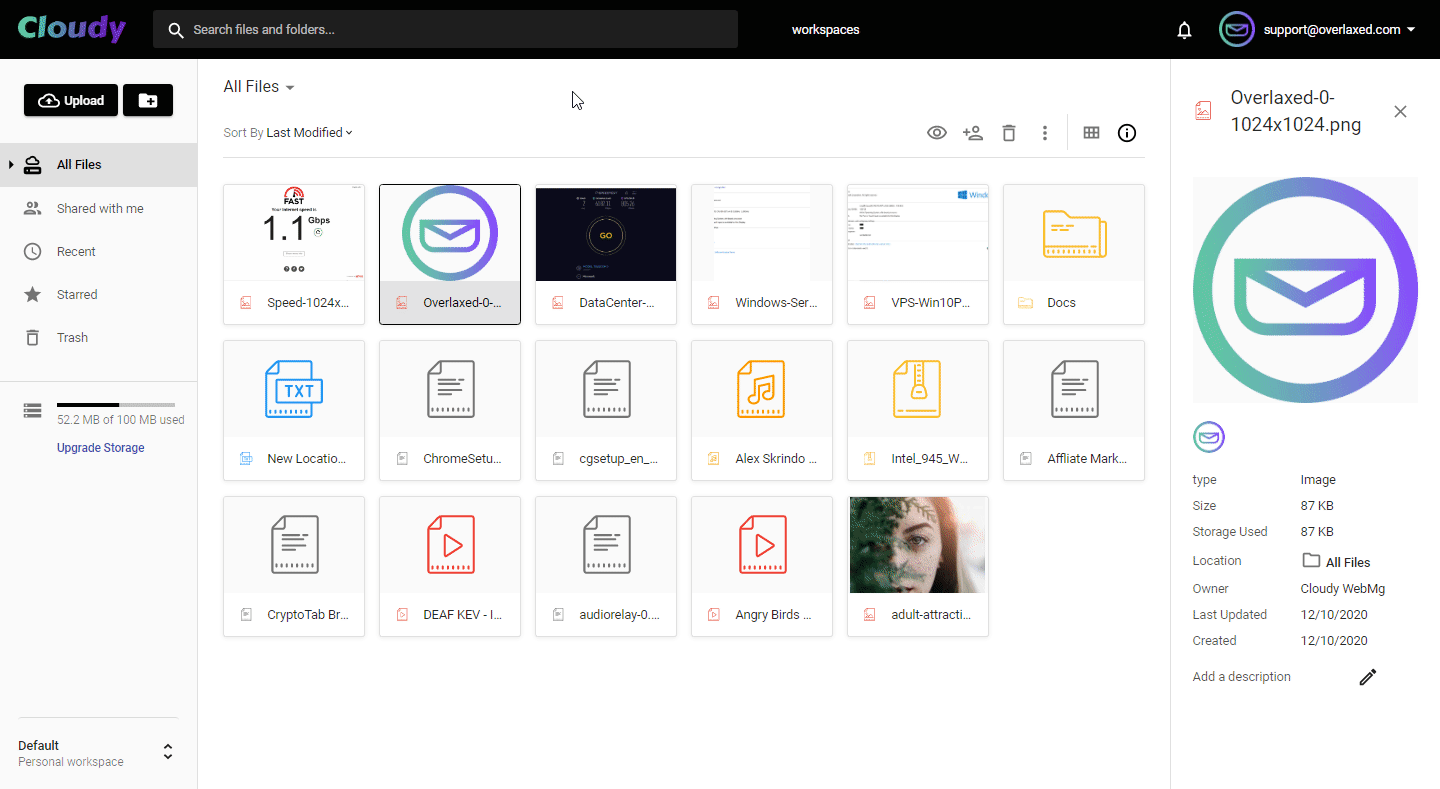Toggle the info details panel icon
Viewport: 1440px width, 789px height.
[x=1127, y=132]
